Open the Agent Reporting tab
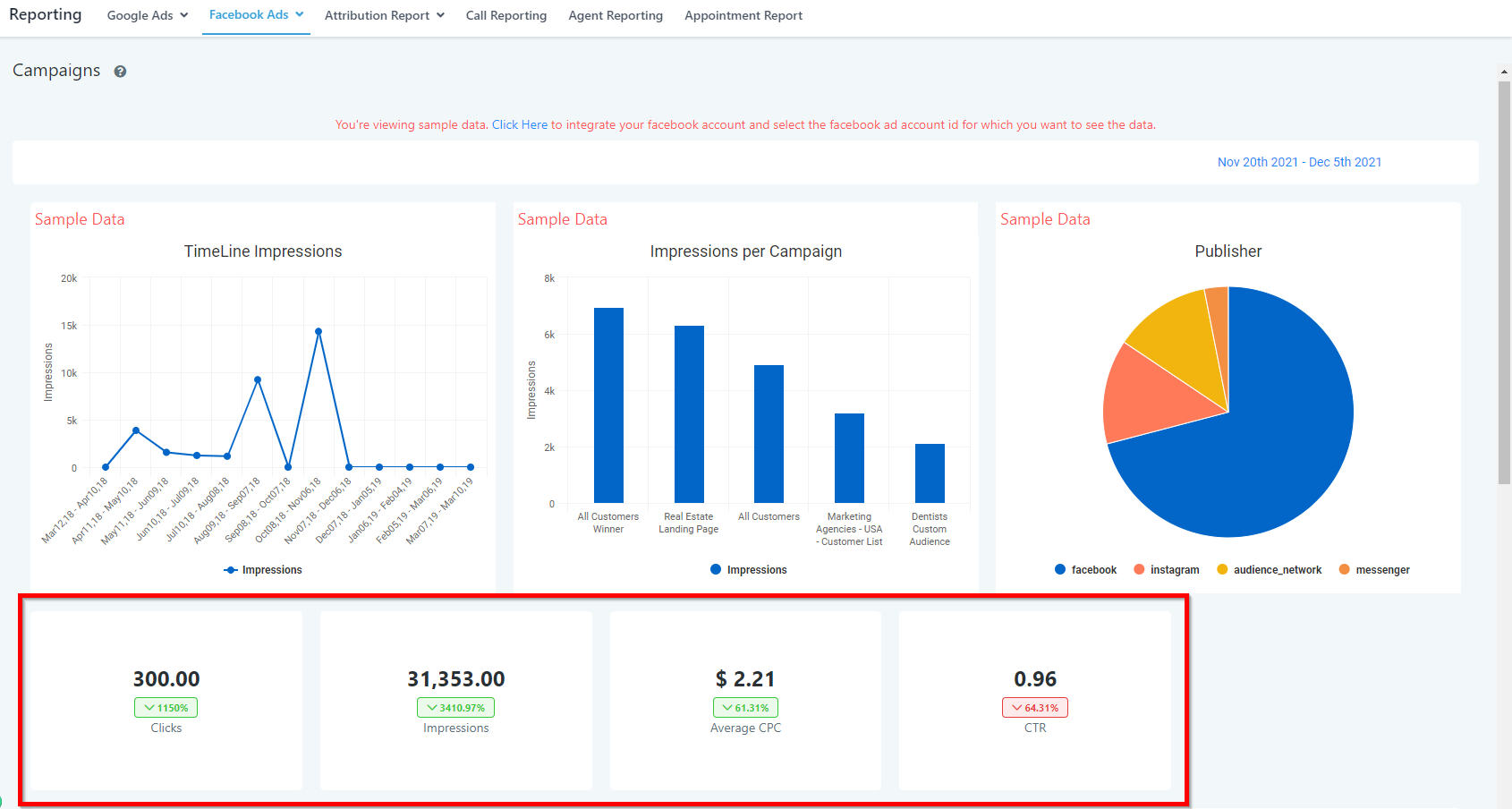This screenshot has width=1512, height=809. coord(616,15)
